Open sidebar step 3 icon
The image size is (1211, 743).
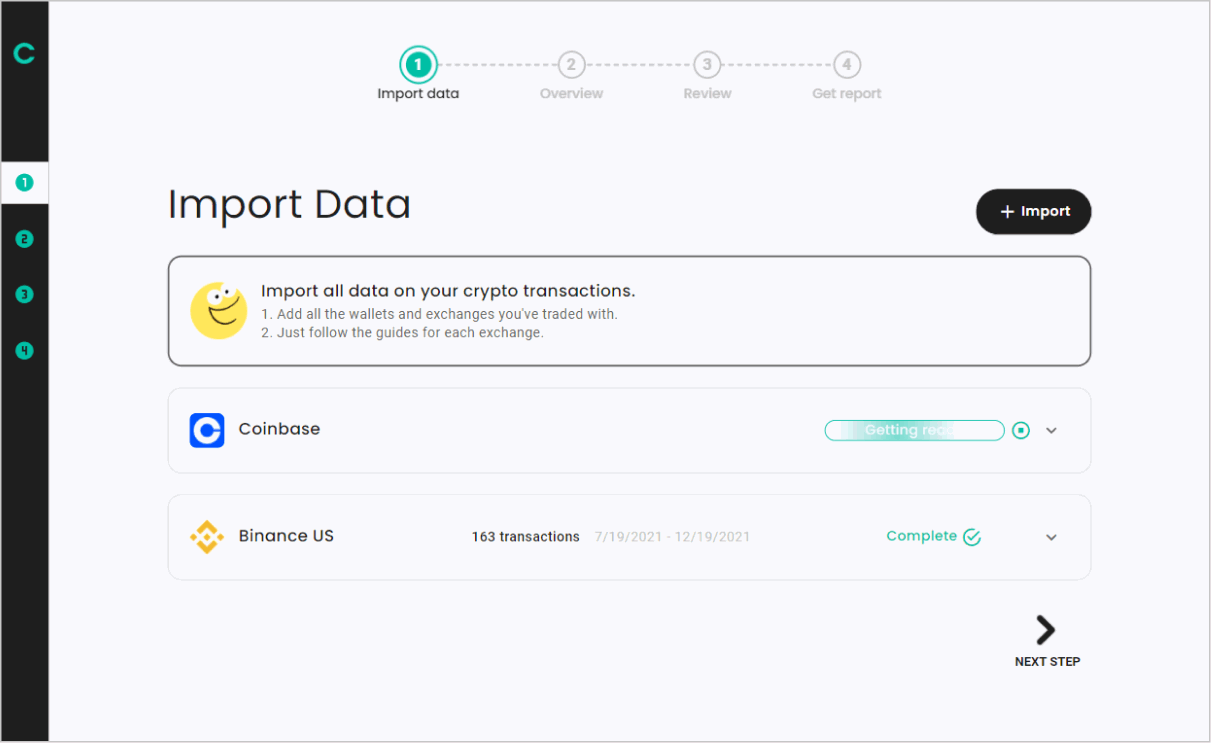point(24,295)
